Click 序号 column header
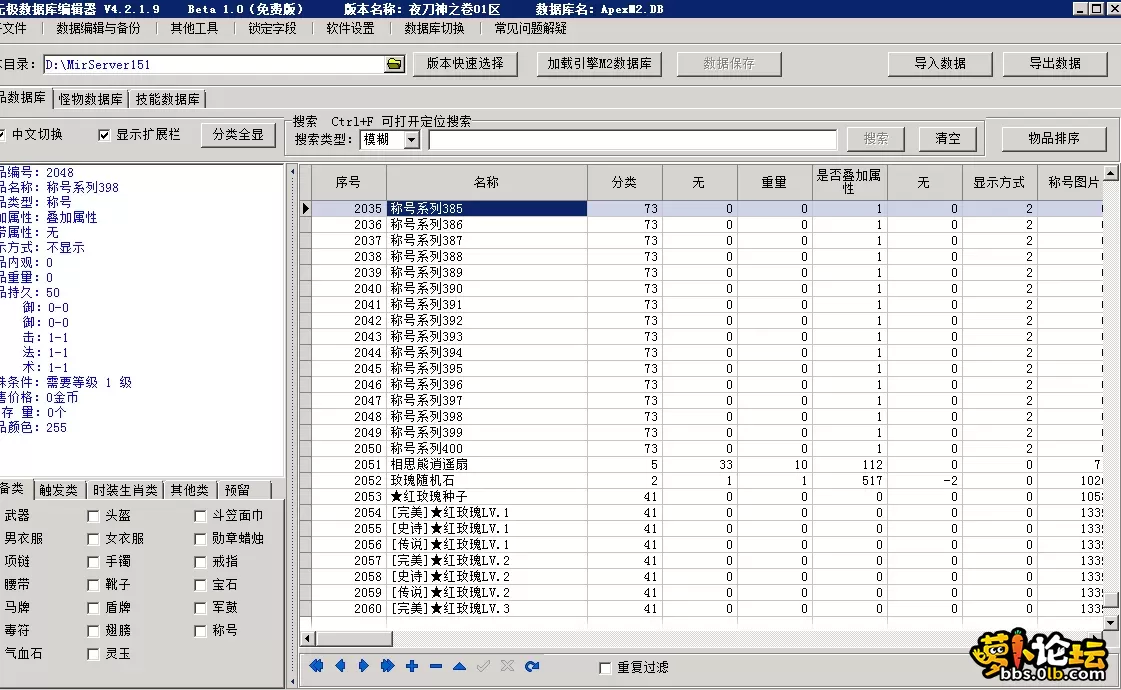The height and width of the screenshot is (690, 1121). click(348, 182)
